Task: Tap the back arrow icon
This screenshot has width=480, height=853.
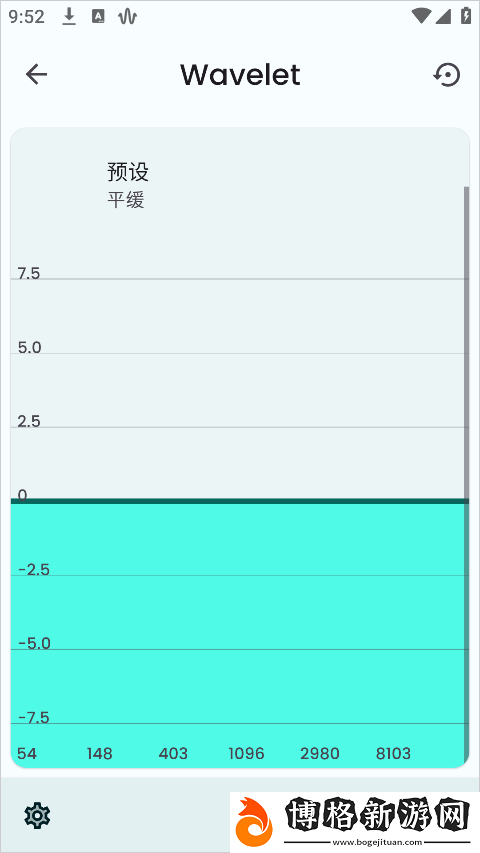Action: (36, 75)
